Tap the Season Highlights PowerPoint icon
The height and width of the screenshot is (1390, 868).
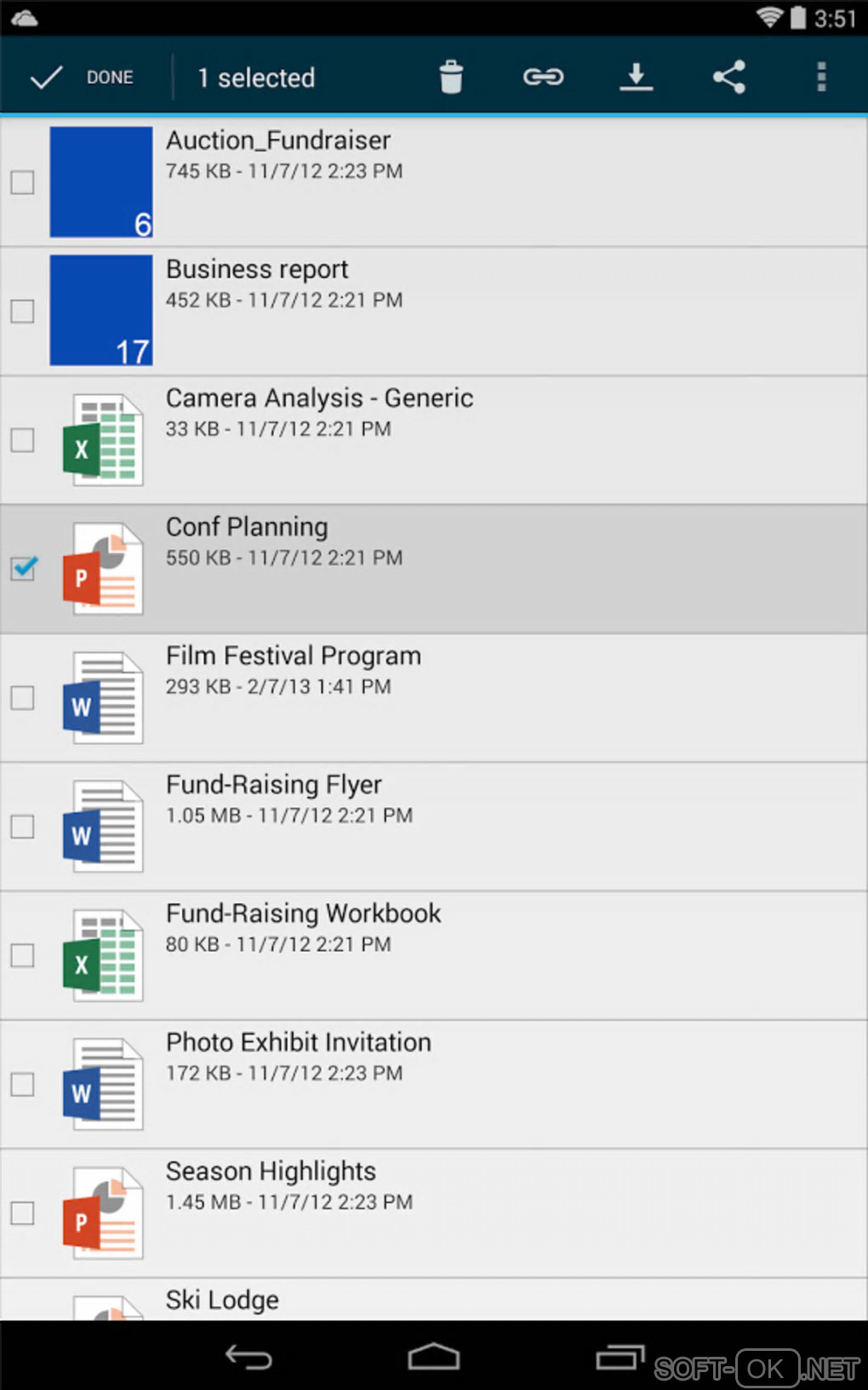click(x=103, y=1213)
